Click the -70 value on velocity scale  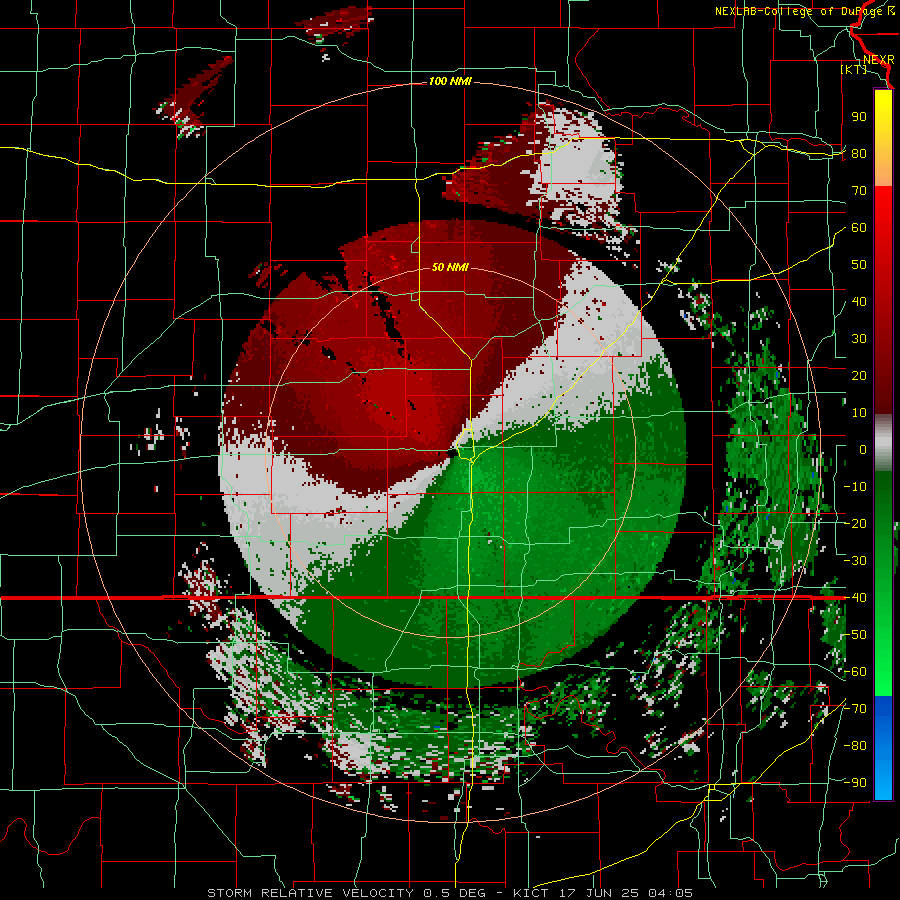pyautogui.click(x=855, y=708)
